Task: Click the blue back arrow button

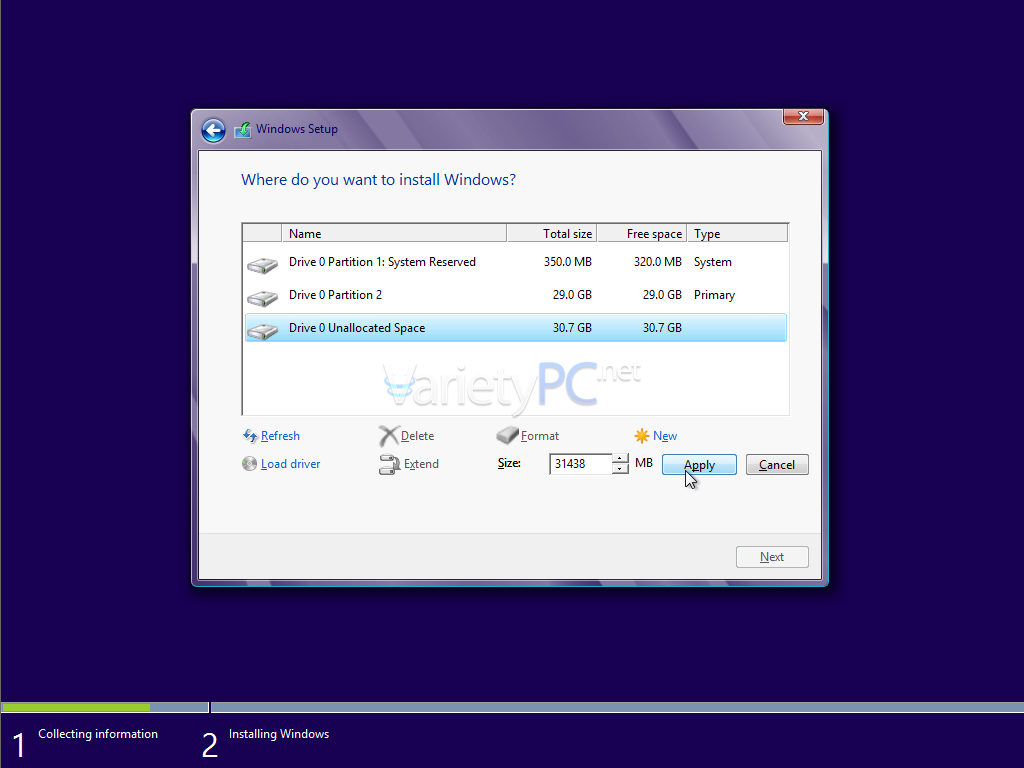Action: click(x=213, y=130)
